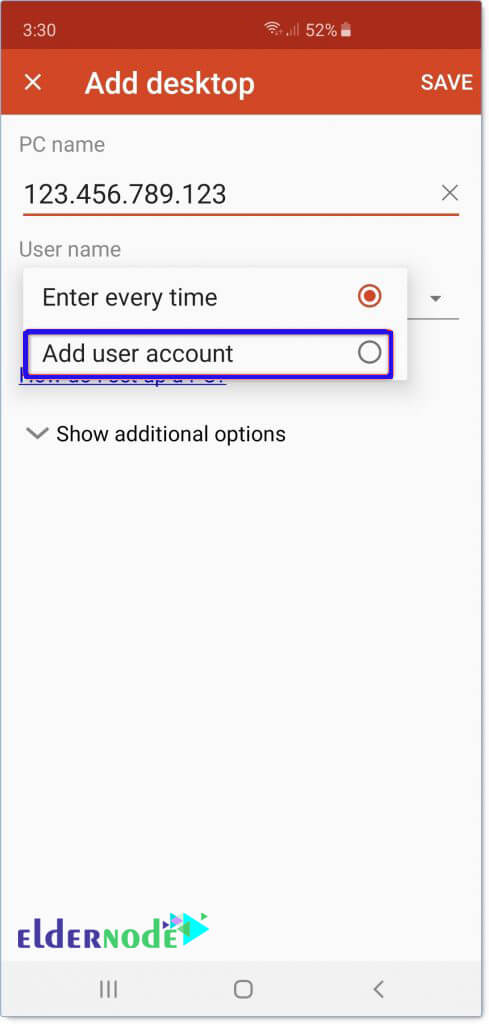The width and height of the screenshot is (489, 1024).
Task: Tap the Eldernode logo
Action: tap(112, 932)
